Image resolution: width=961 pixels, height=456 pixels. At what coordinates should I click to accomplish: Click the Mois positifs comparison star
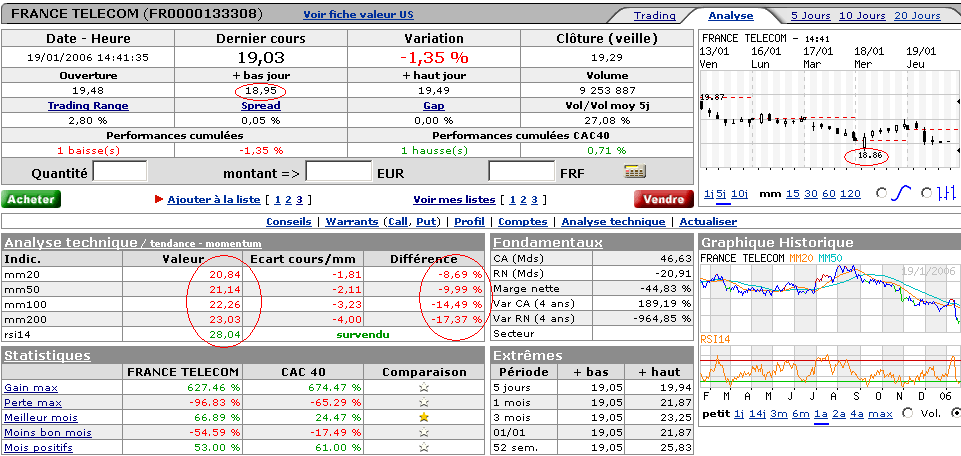coord(424,447)
